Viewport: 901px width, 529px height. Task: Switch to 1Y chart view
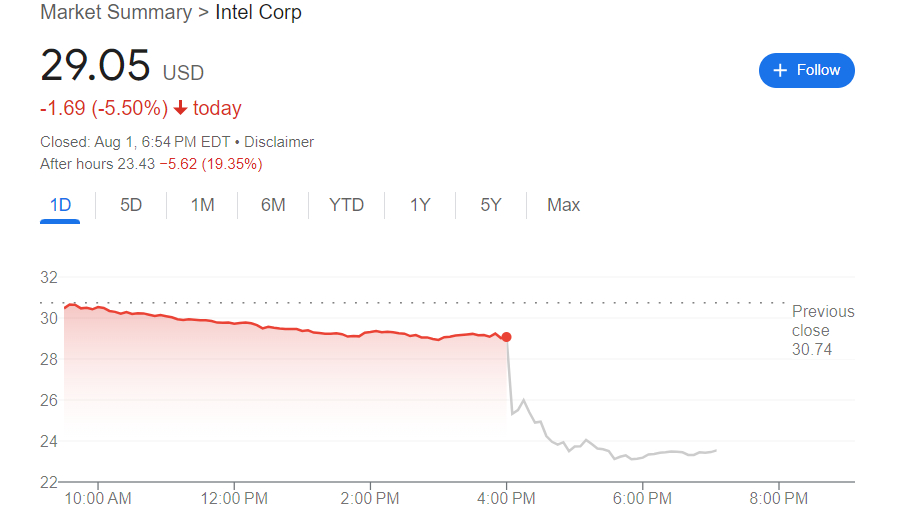click(420, 205)
